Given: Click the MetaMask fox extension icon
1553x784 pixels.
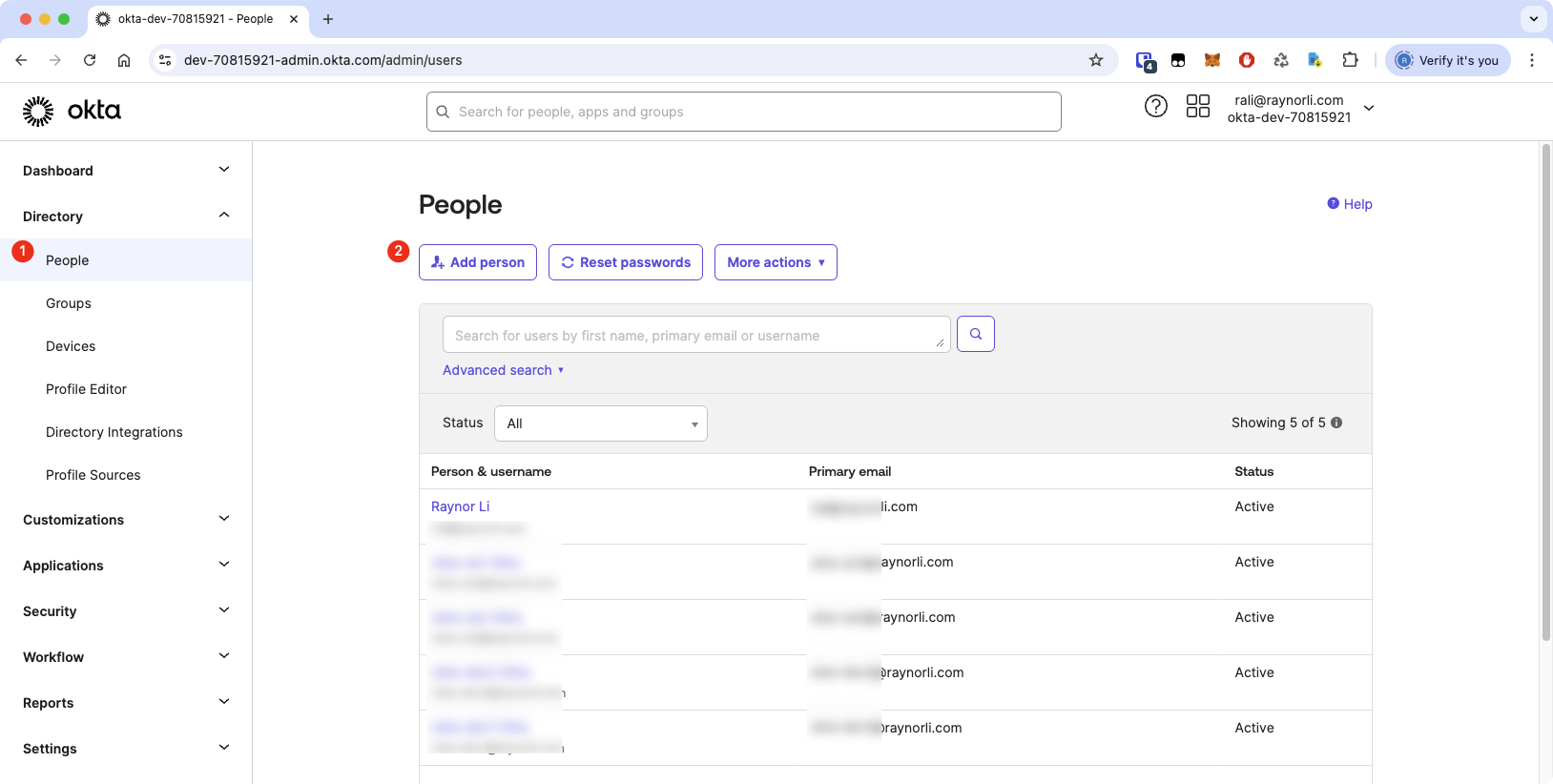Looking at the screenshot, I should tap(1212, 60).
